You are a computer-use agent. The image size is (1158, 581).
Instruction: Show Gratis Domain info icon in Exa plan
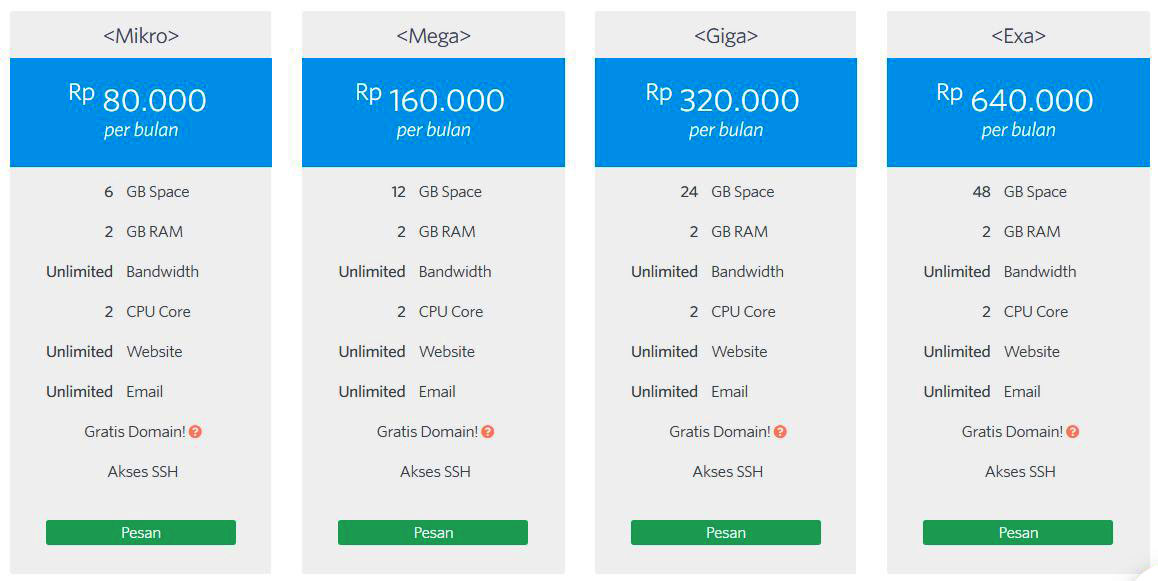(x=1072, y=432)
